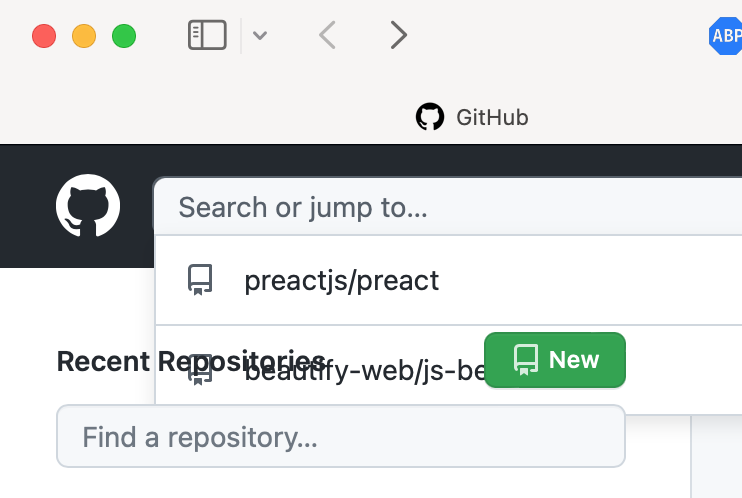Image resolution: width=742 pixels, height=498 pixels.
Task: Close the Safari window with red button
Action: [44, 36]
